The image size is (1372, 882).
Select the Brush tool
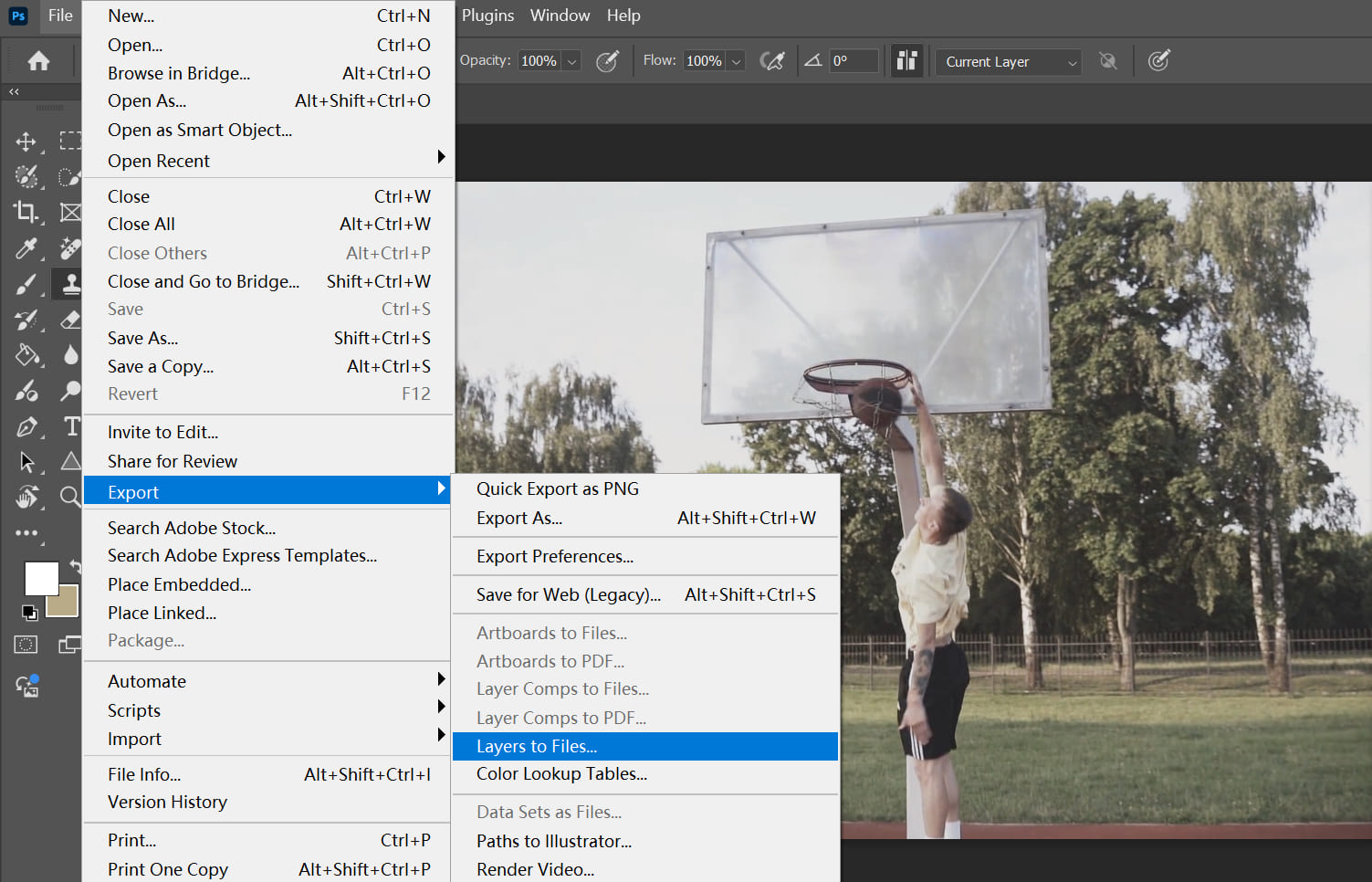26,283
